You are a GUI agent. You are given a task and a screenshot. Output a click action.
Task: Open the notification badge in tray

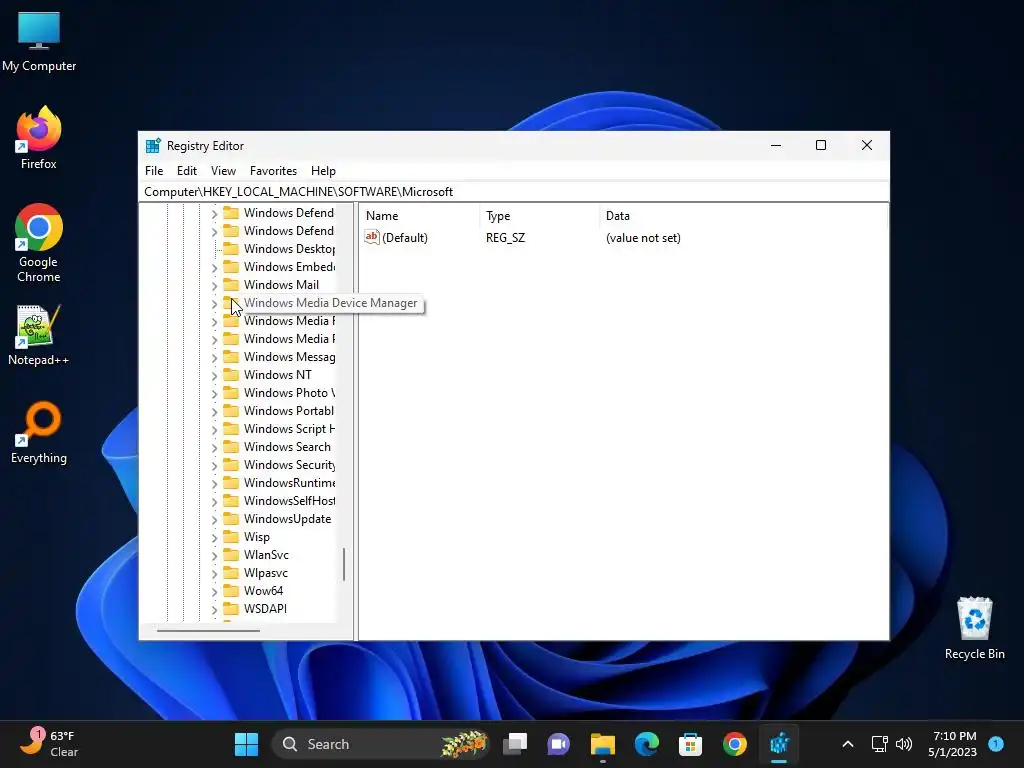996,744
